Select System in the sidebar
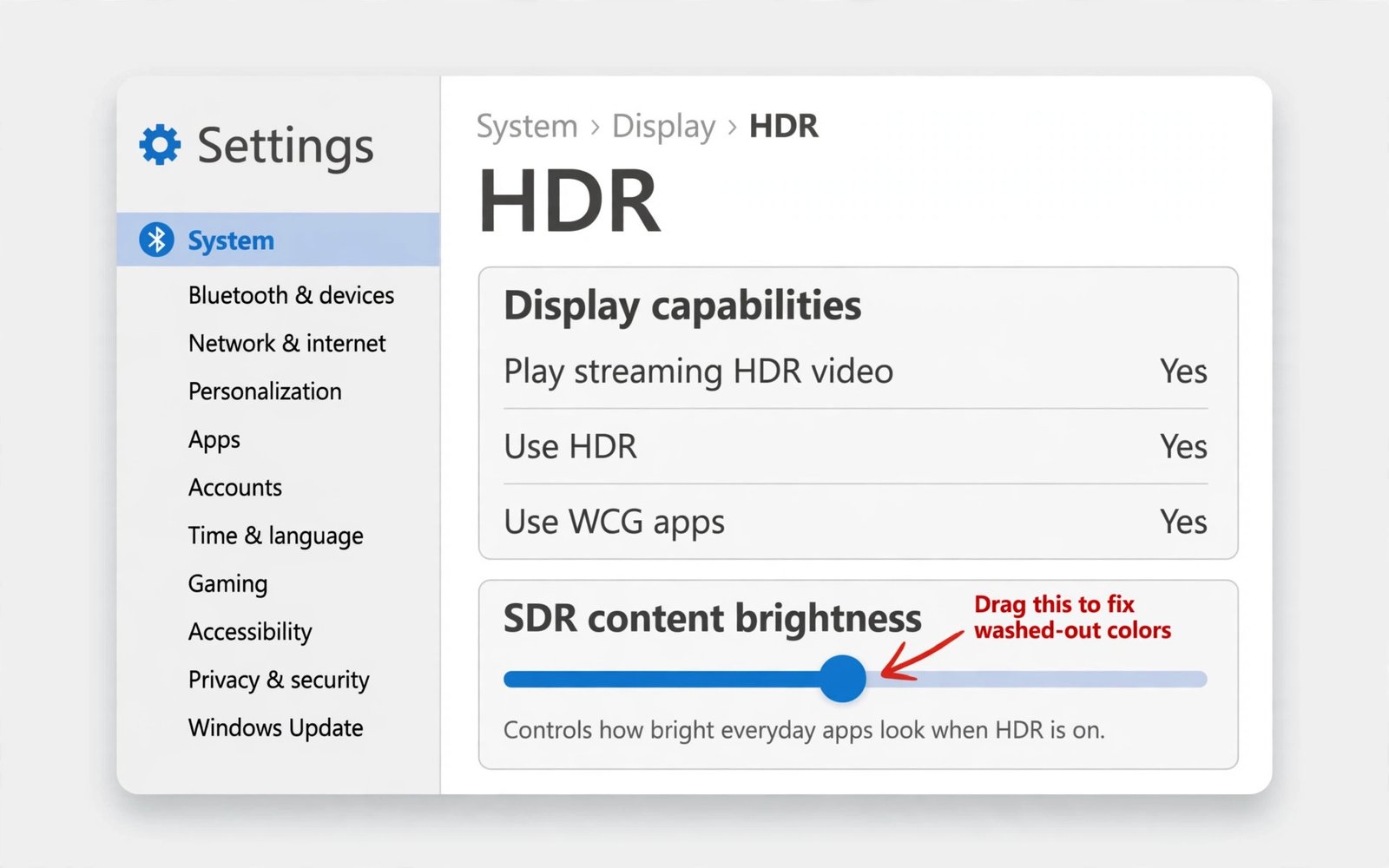The width and height of the screenshot is (1389, 868). tap(278, 240)
